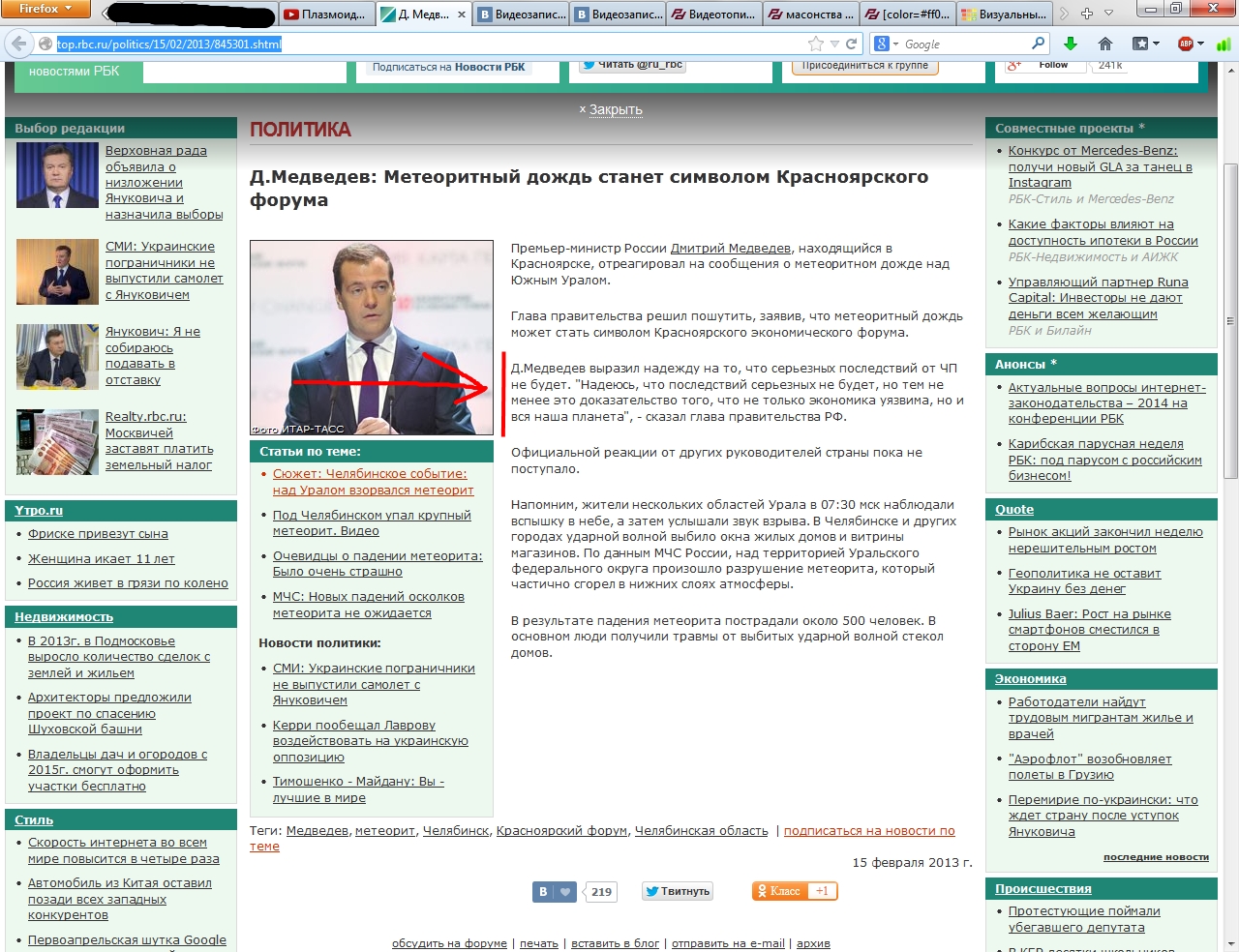Open последние новости link

(x=1156, y=857)
